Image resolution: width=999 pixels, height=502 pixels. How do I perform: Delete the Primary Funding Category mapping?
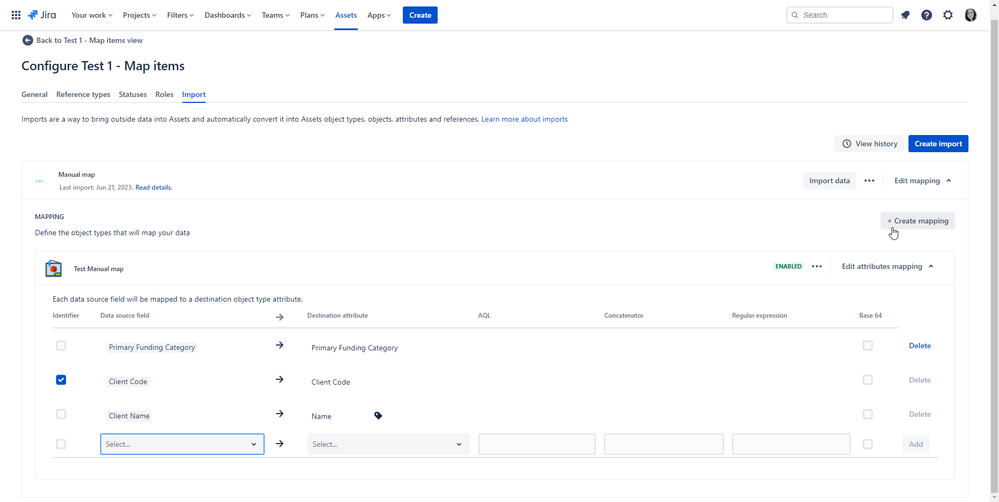(x=919, y=346)
